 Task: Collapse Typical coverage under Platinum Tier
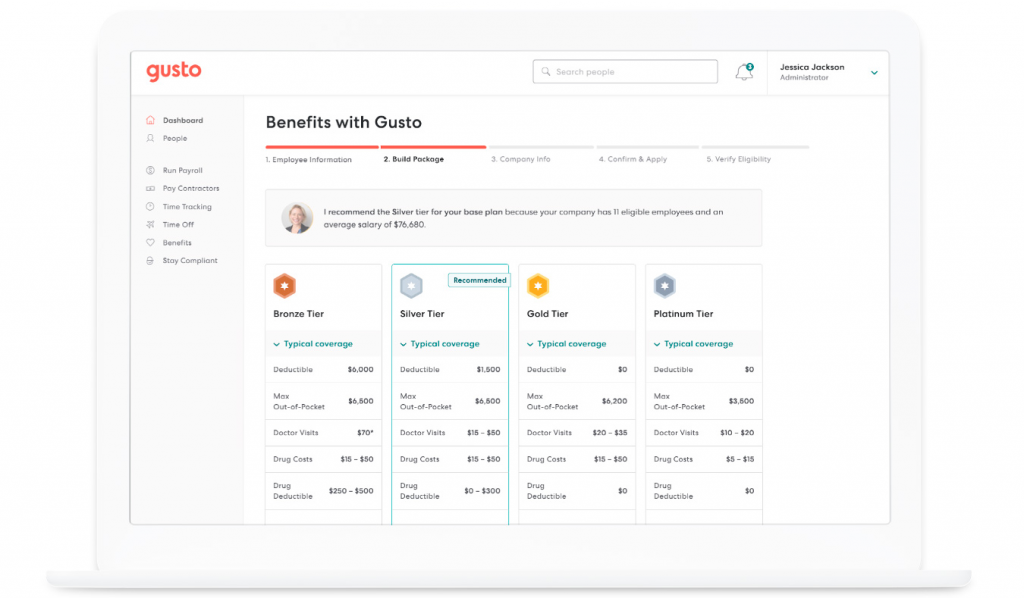point(693,344)
